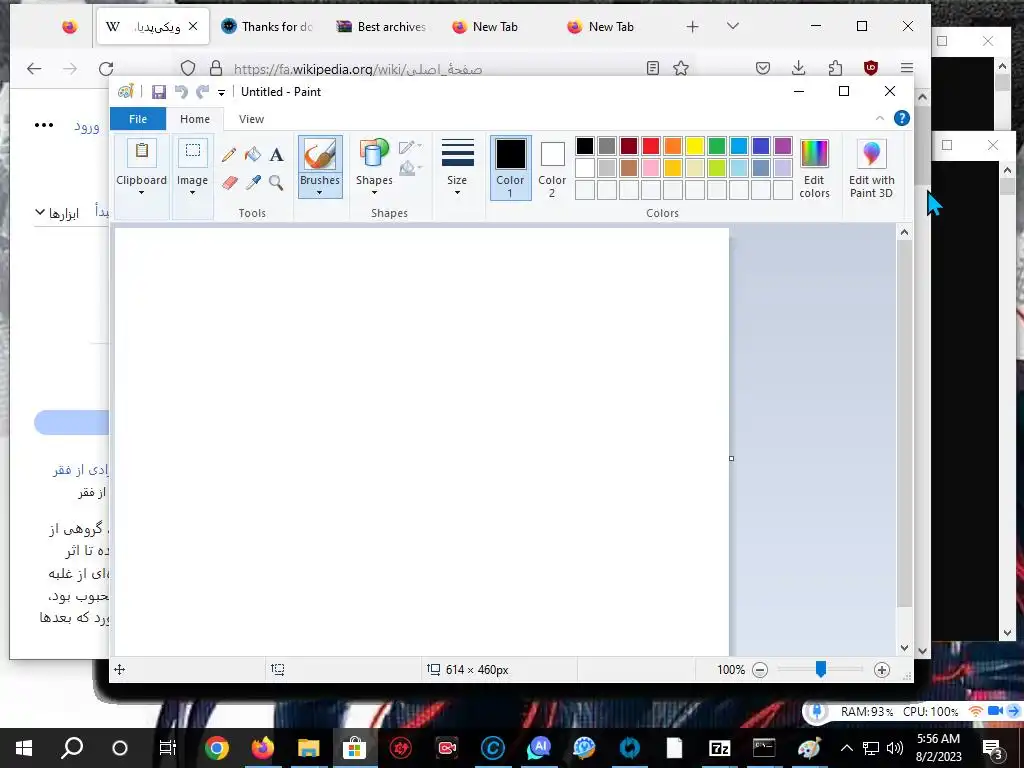
Task: Click the Paint zoom out minus button
Action: pos(760,669)
